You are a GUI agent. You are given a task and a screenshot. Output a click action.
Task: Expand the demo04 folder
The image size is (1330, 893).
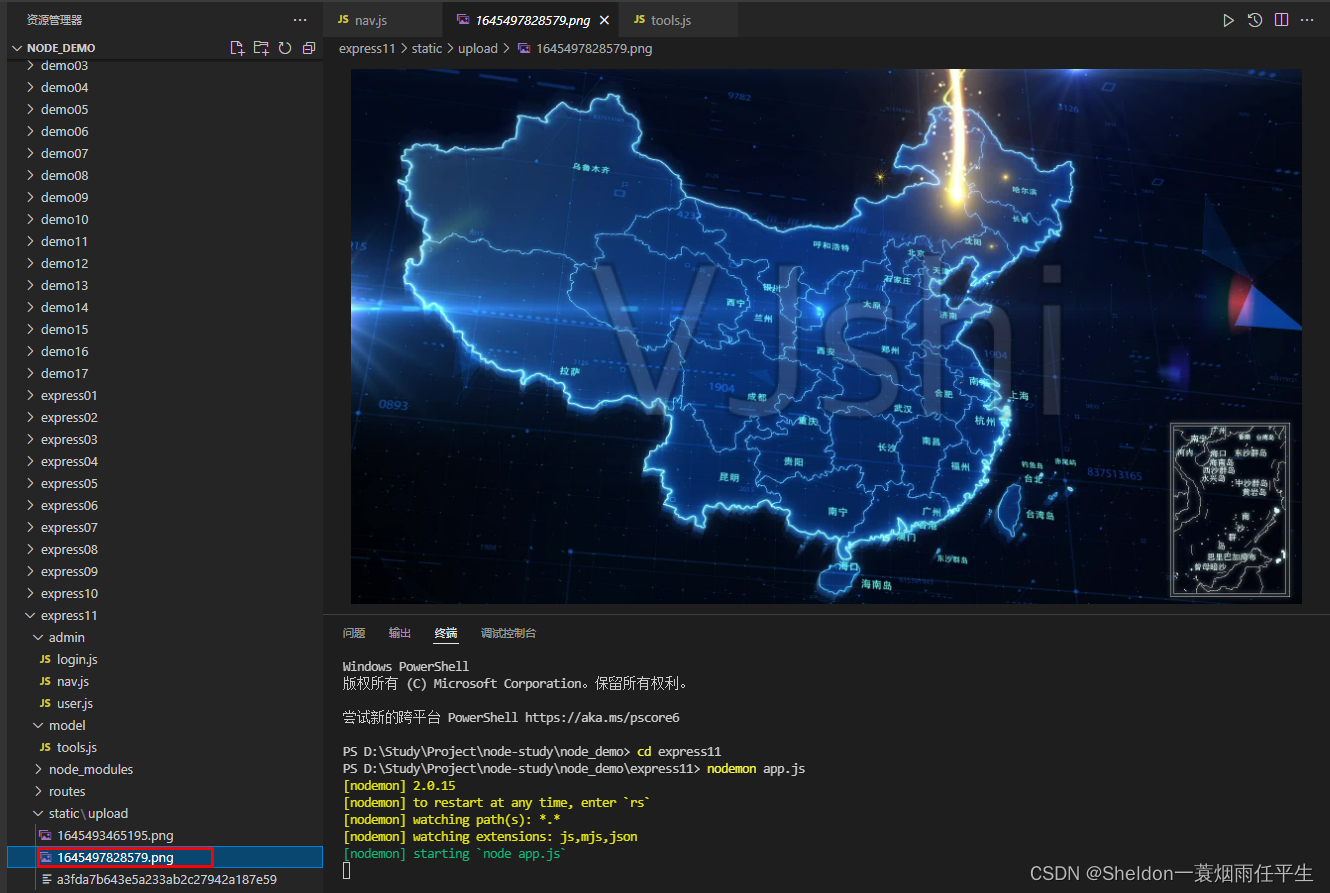point(165,87)
